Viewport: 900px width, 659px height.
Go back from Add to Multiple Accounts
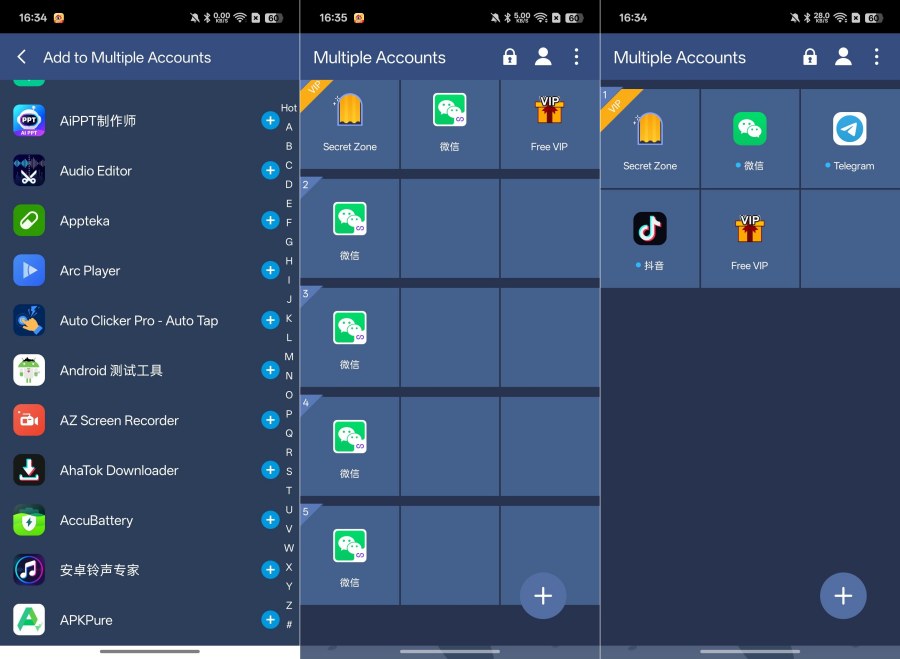22,57
